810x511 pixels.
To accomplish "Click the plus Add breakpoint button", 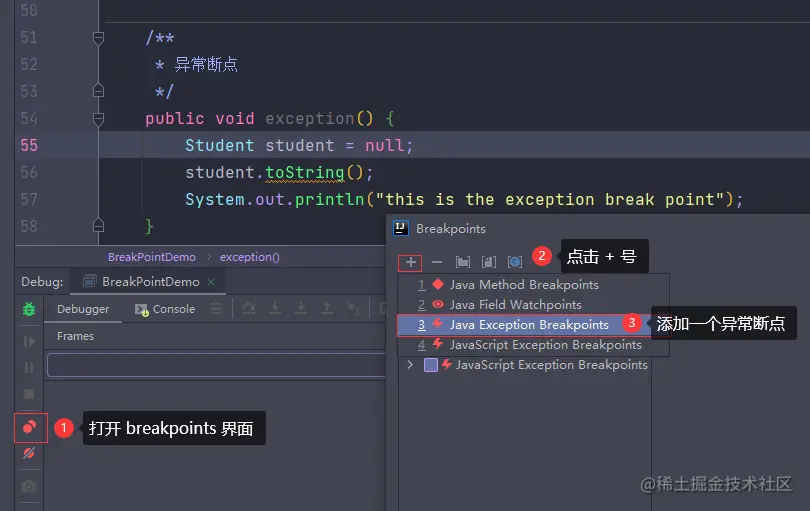I will (x=411, y=262).
